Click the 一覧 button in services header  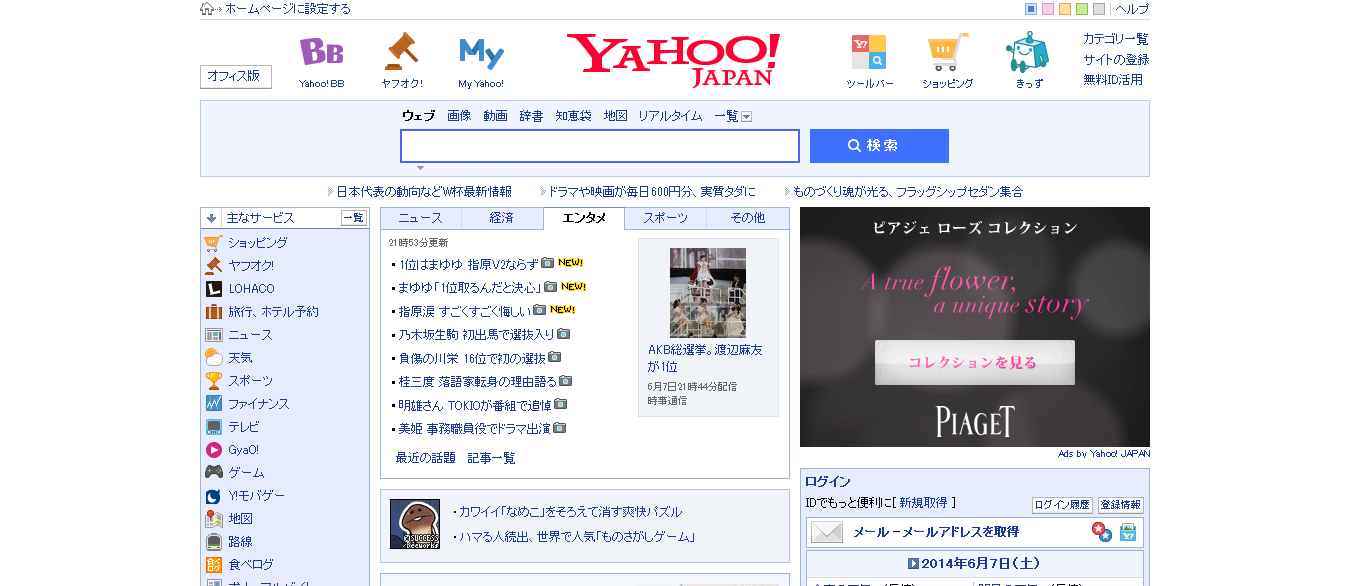[354, 218]
